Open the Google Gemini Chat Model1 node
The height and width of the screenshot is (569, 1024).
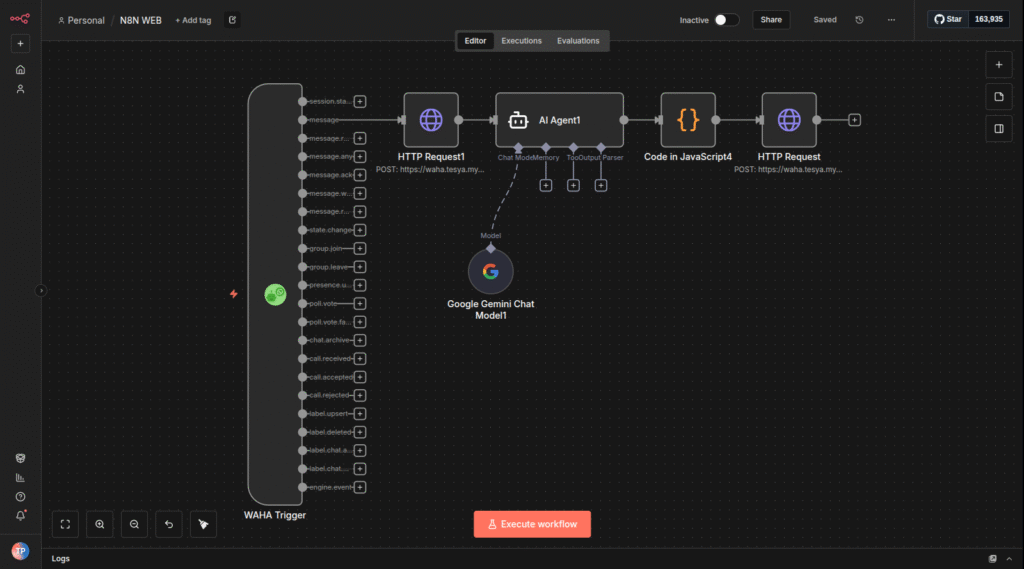tap(490, 271)
